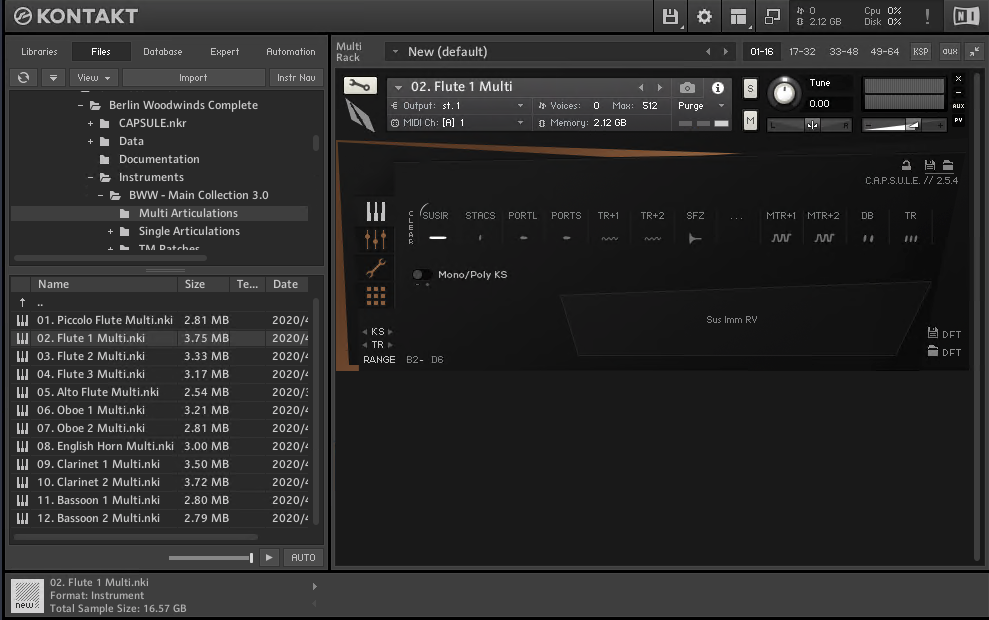Viewport: 989px width, 620px height.
Task: Refresh the file browser
Action: tap(23, 78)
